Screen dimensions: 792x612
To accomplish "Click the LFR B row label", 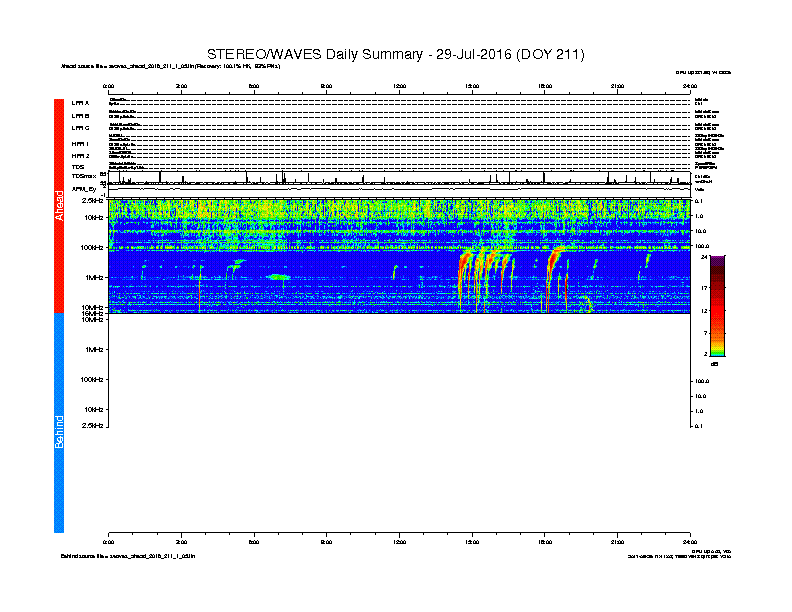I will [x=80, y=116].
